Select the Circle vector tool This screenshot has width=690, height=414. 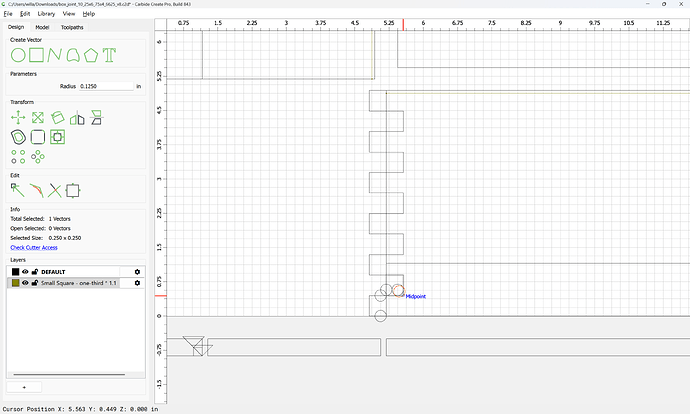18,55
